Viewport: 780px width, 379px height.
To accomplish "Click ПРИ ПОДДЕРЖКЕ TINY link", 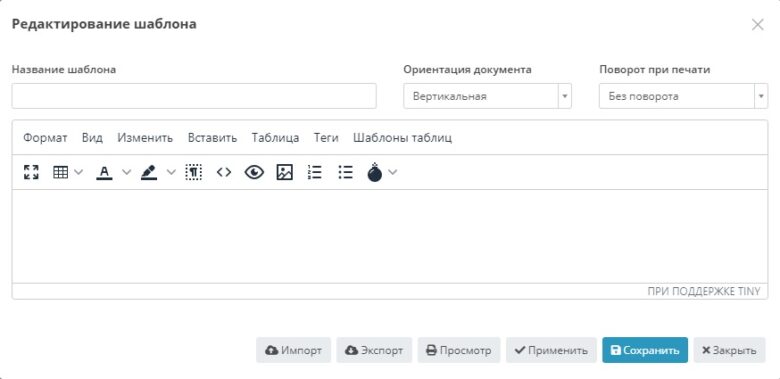I will [x=704, y=291].
